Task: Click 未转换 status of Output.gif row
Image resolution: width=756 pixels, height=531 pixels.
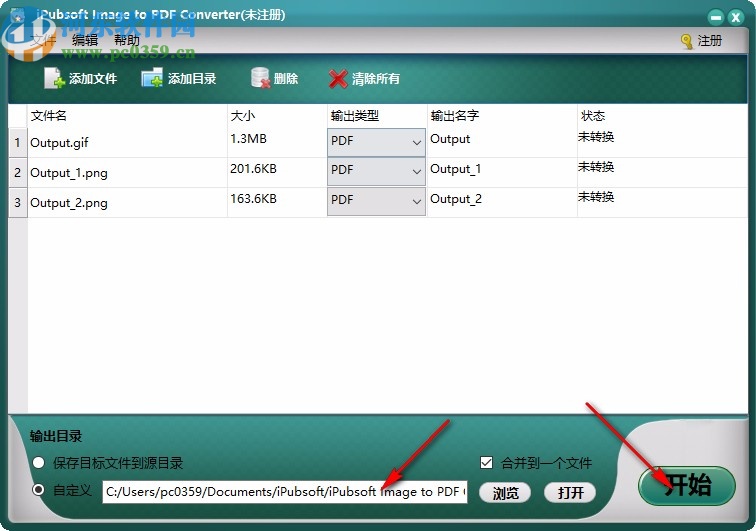Action: (596, 137)
